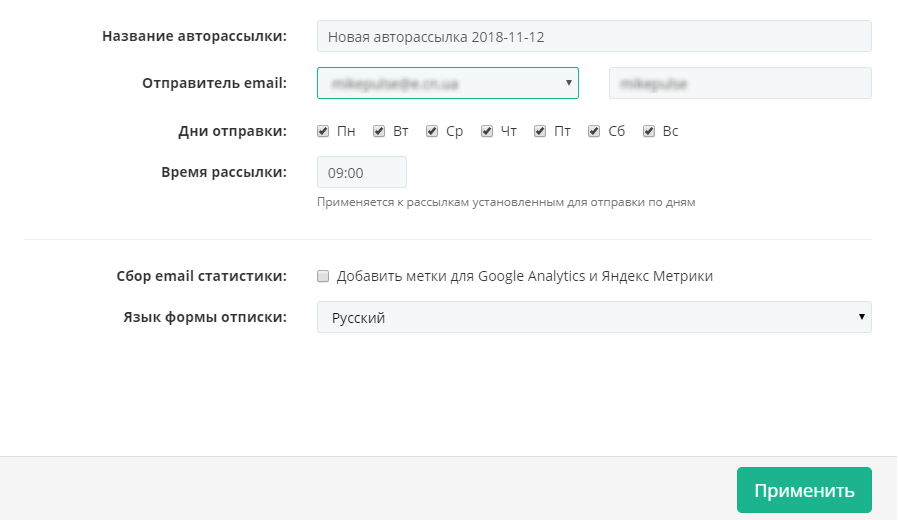Open the unsubscribe form language dropdown

click(594, 317)
